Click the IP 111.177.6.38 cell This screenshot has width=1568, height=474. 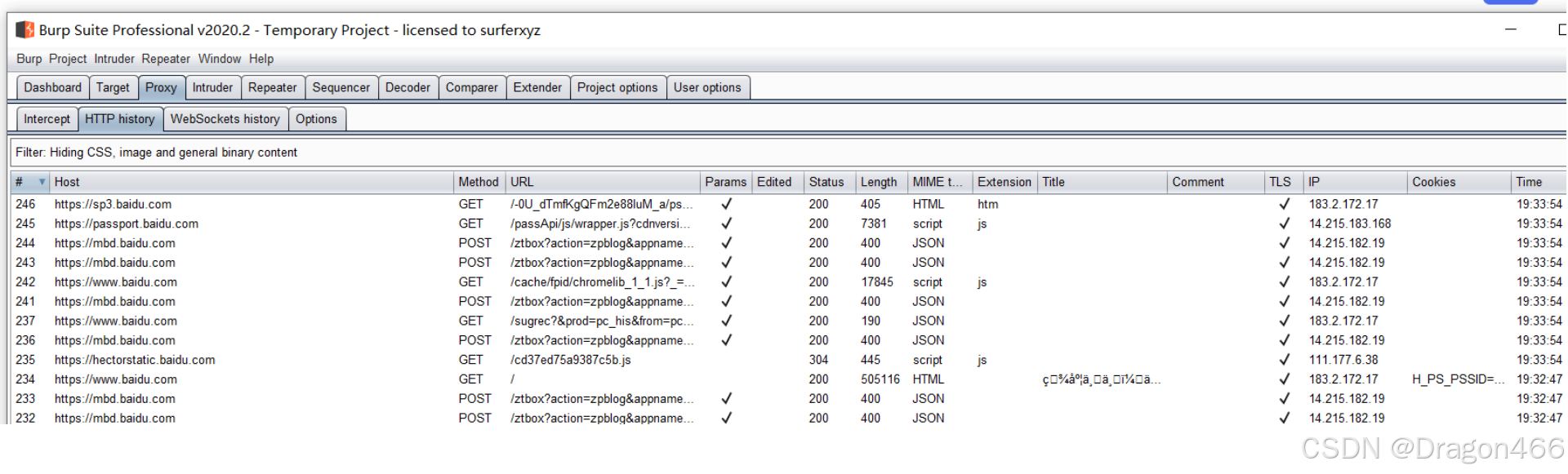1343,360
